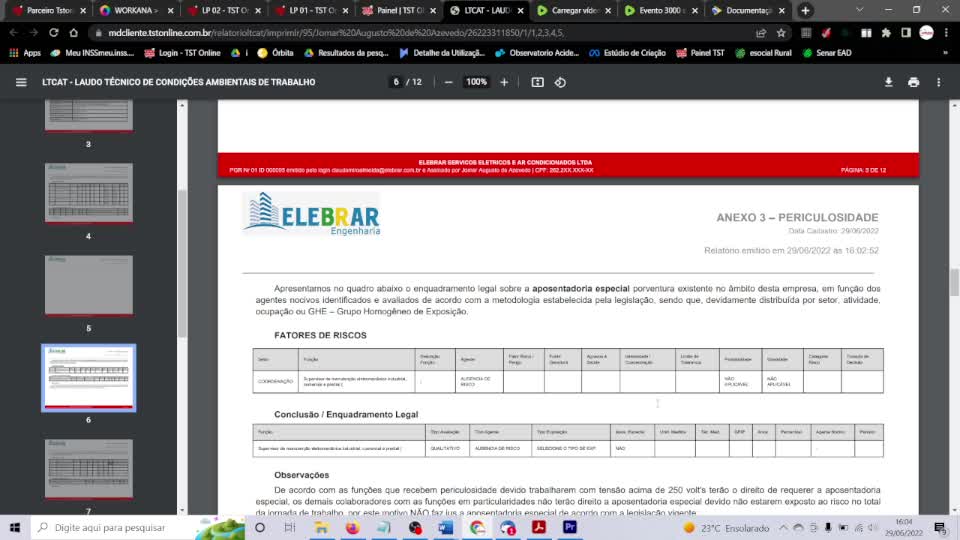Screen dimensions: 960x540
Task: Zoom out the PDF with minus icon
Action: tap(448, 82)
